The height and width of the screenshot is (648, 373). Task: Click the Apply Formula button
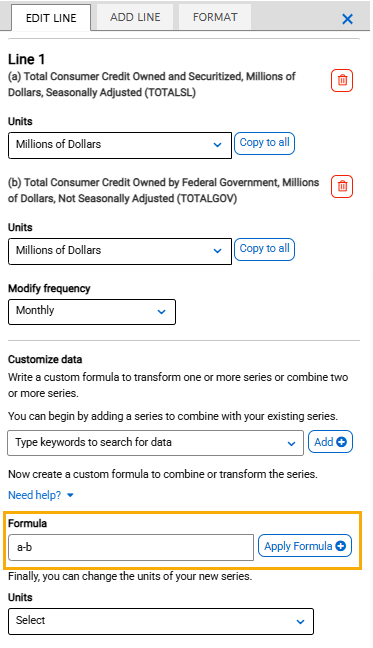pos(305,546)
